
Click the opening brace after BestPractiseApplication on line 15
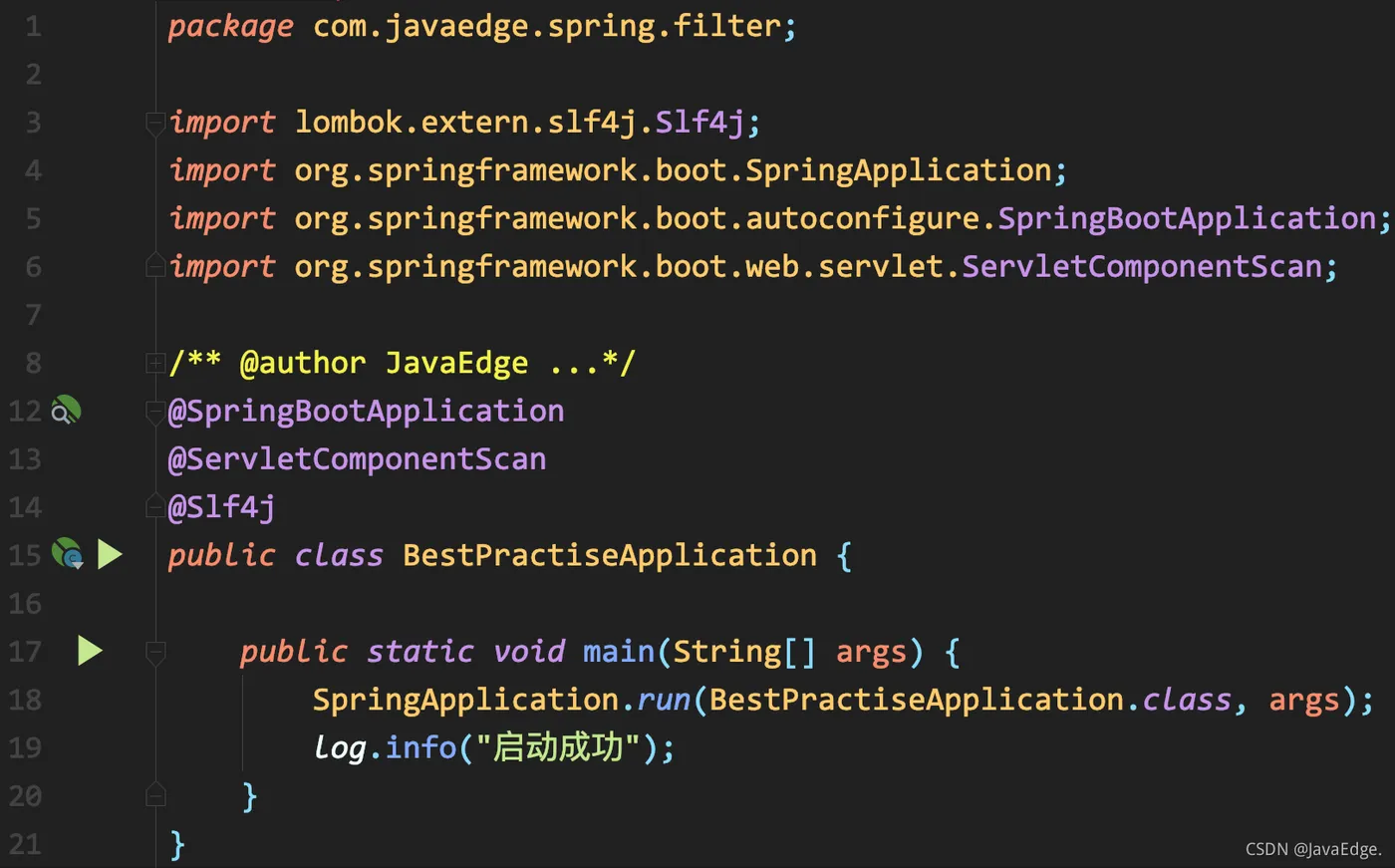(x=844, y=555)
